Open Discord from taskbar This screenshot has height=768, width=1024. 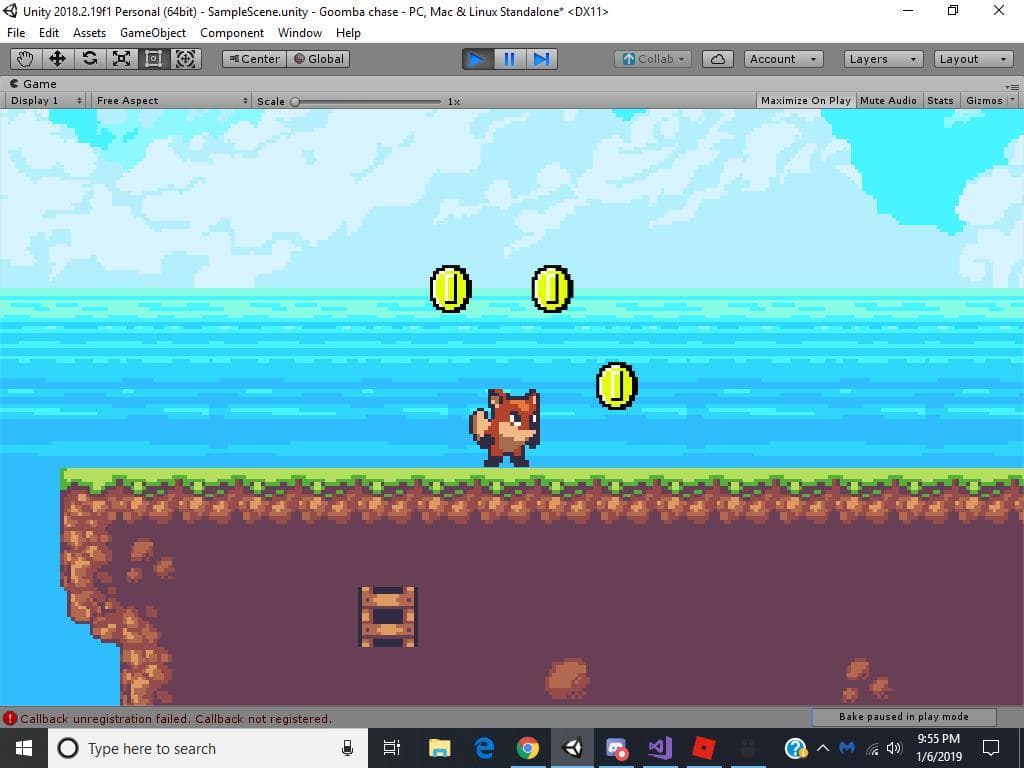click(x=616, y=748)
